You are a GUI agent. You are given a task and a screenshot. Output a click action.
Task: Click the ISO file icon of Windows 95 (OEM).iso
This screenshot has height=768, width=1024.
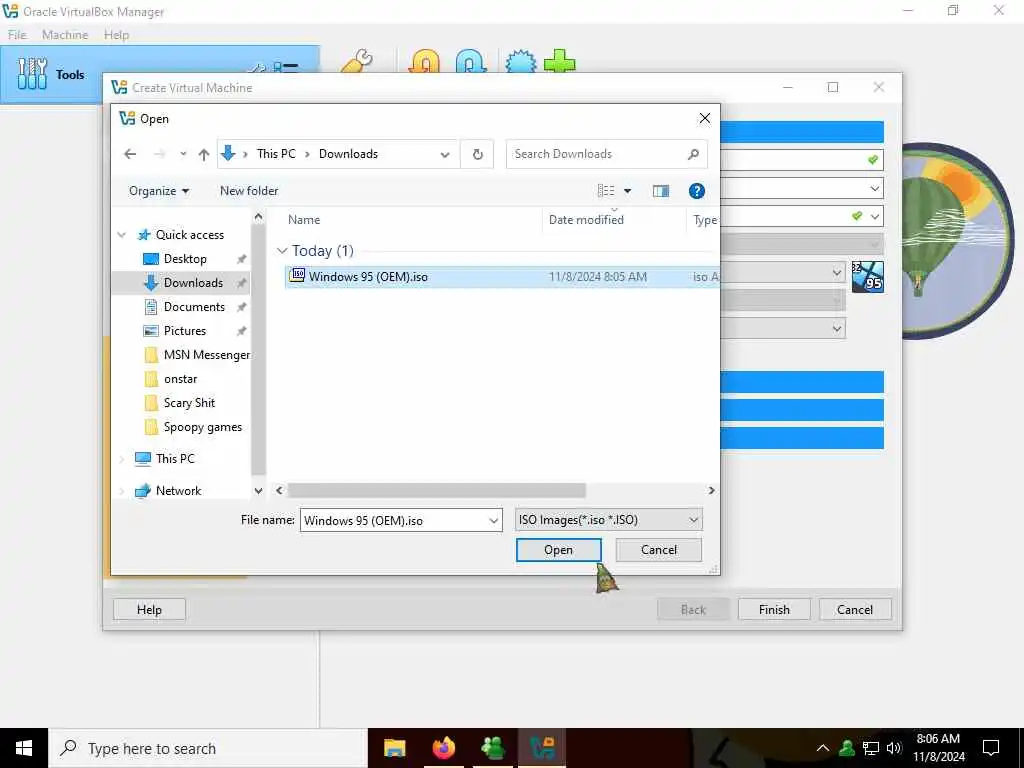pyautogui.click(x=297, y=275)
